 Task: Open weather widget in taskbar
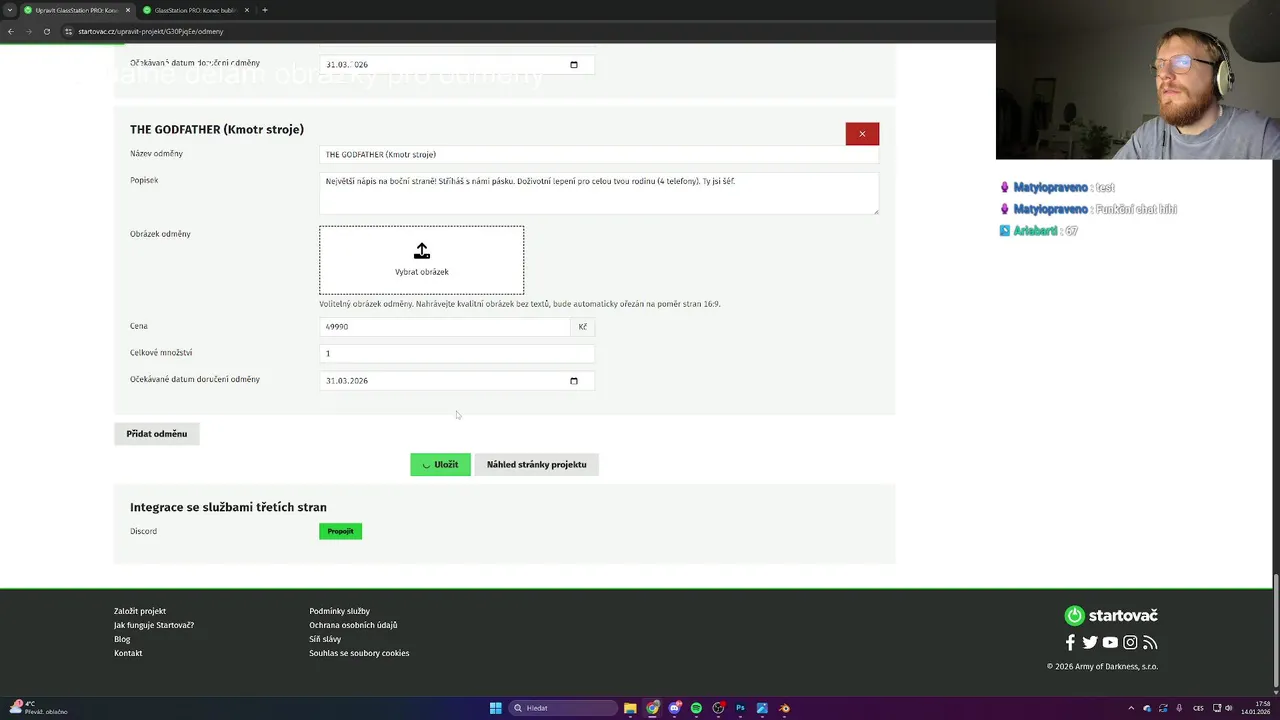(x=40, y=708)
